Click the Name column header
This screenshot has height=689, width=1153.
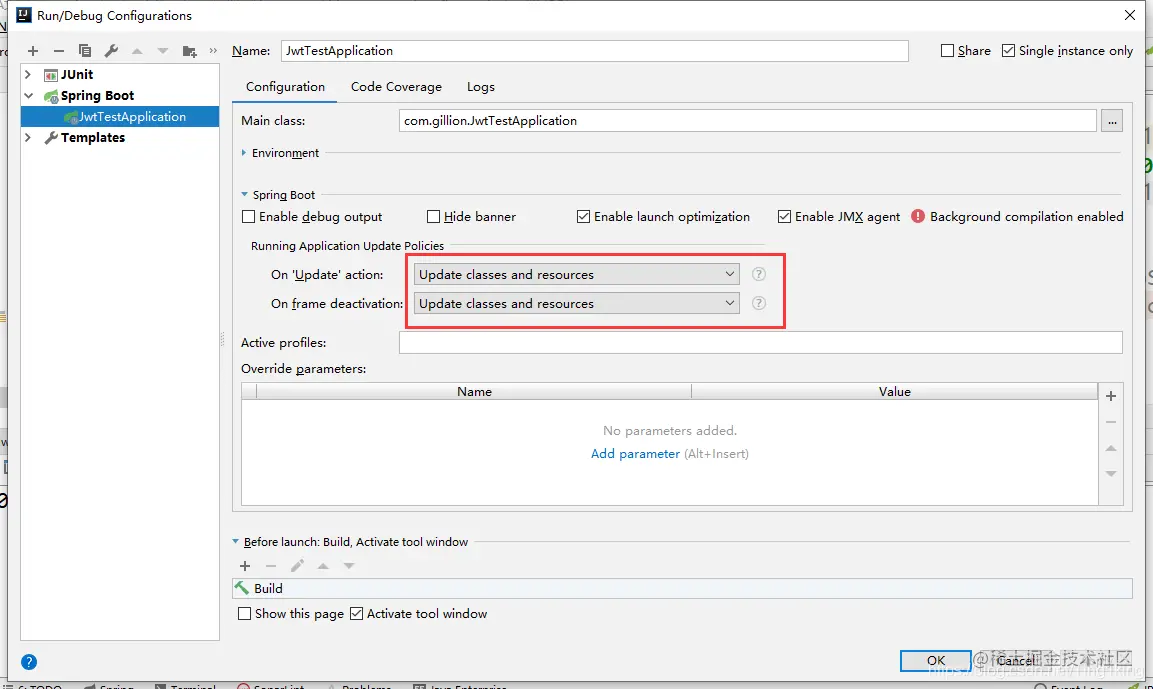pyautogui.click(x=474, y=391)
